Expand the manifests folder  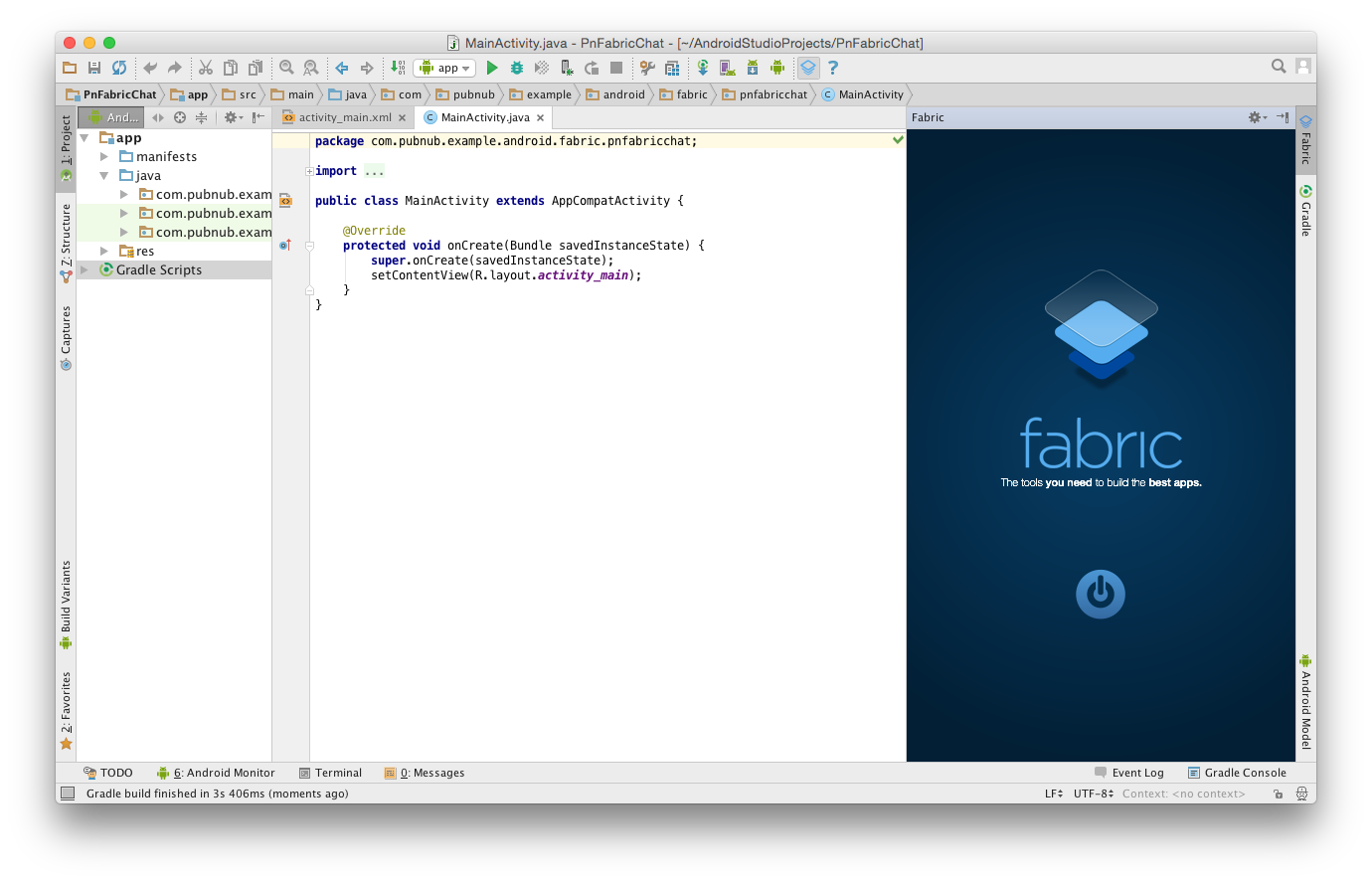[x=105, y=156]
